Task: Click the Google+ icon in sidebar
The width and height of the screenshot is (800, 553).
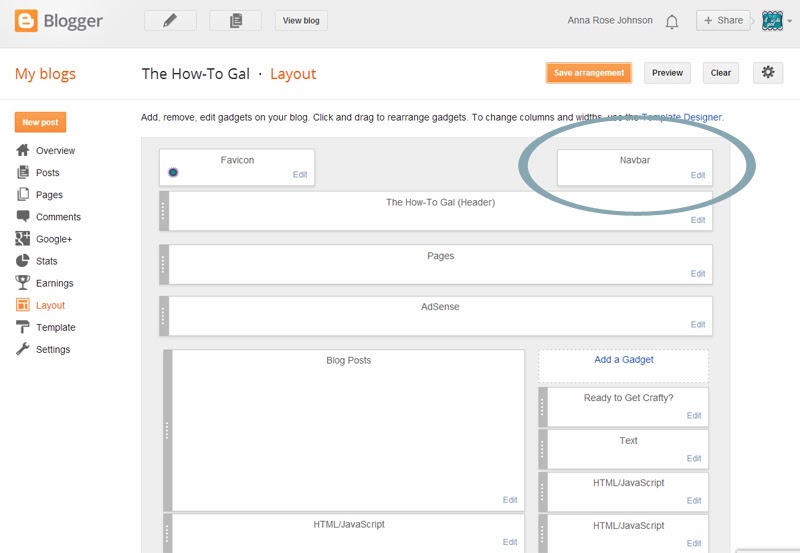Action: pyautogui.click(x=22, y=239)
